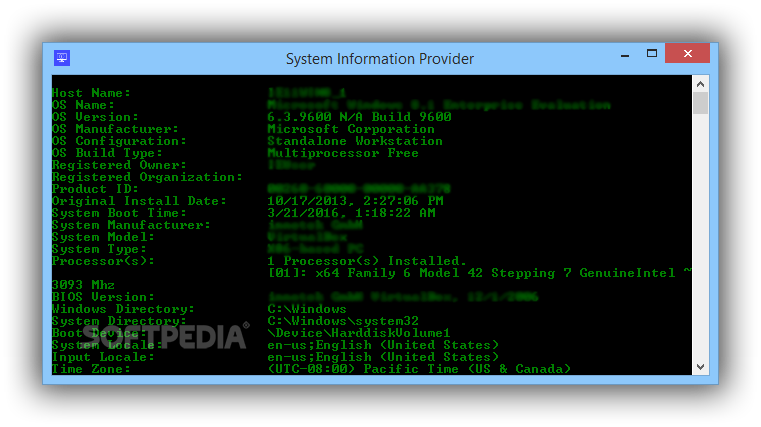Screen dimensions: 761x427
Task: Select the 'System Directory:' label
Action: pos(119,321)
